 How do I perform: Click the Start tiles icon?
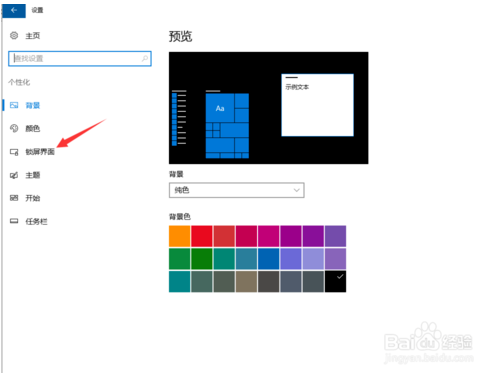pyautogui.click(x=14, y=198)
